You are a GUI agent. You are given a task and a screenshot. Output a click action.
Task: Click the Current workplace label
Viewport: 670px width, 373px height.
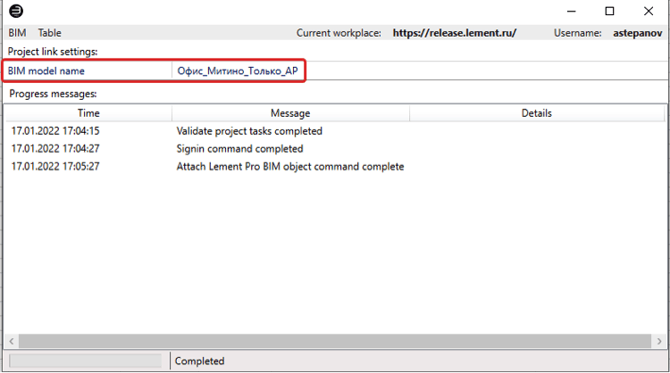tap(339, 33)
